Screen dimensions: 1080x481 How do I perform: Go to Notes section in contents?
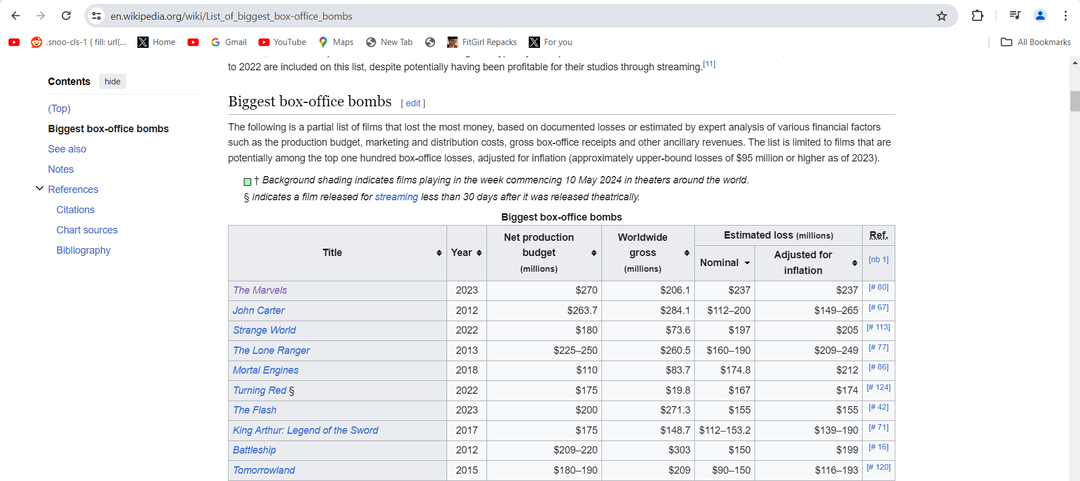point(61,169)
